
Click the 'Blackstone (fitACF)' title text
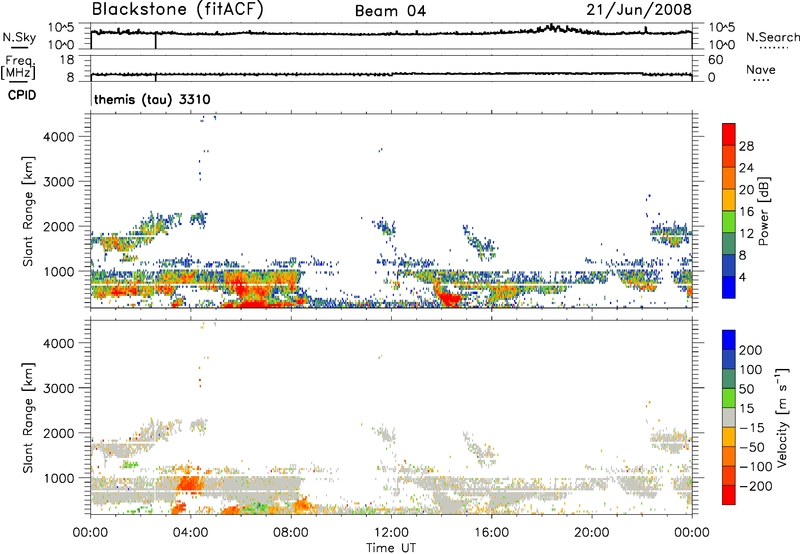coord(178,10)
